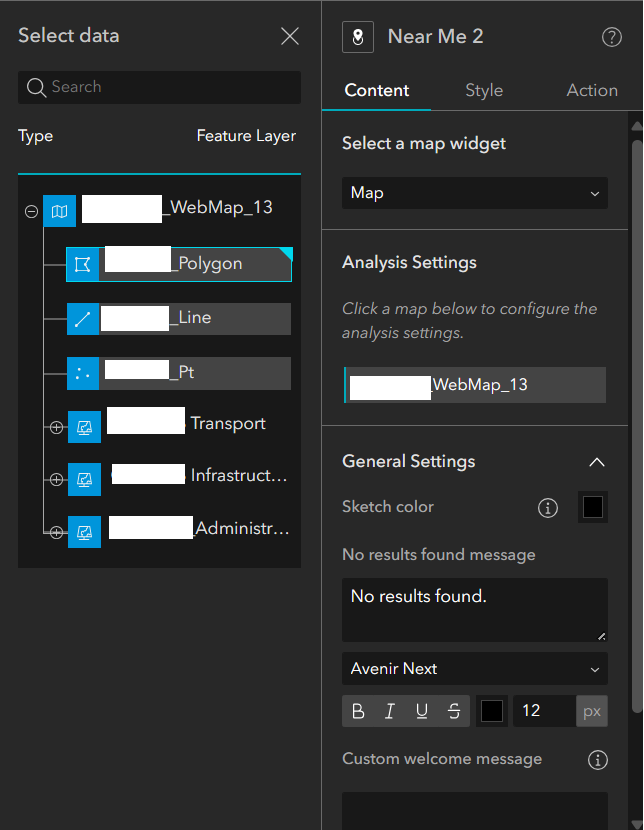The height and width of the screenshot is (830, 644).
Task: Click the Line feature layer icon
Action: (x=84, y=319)
